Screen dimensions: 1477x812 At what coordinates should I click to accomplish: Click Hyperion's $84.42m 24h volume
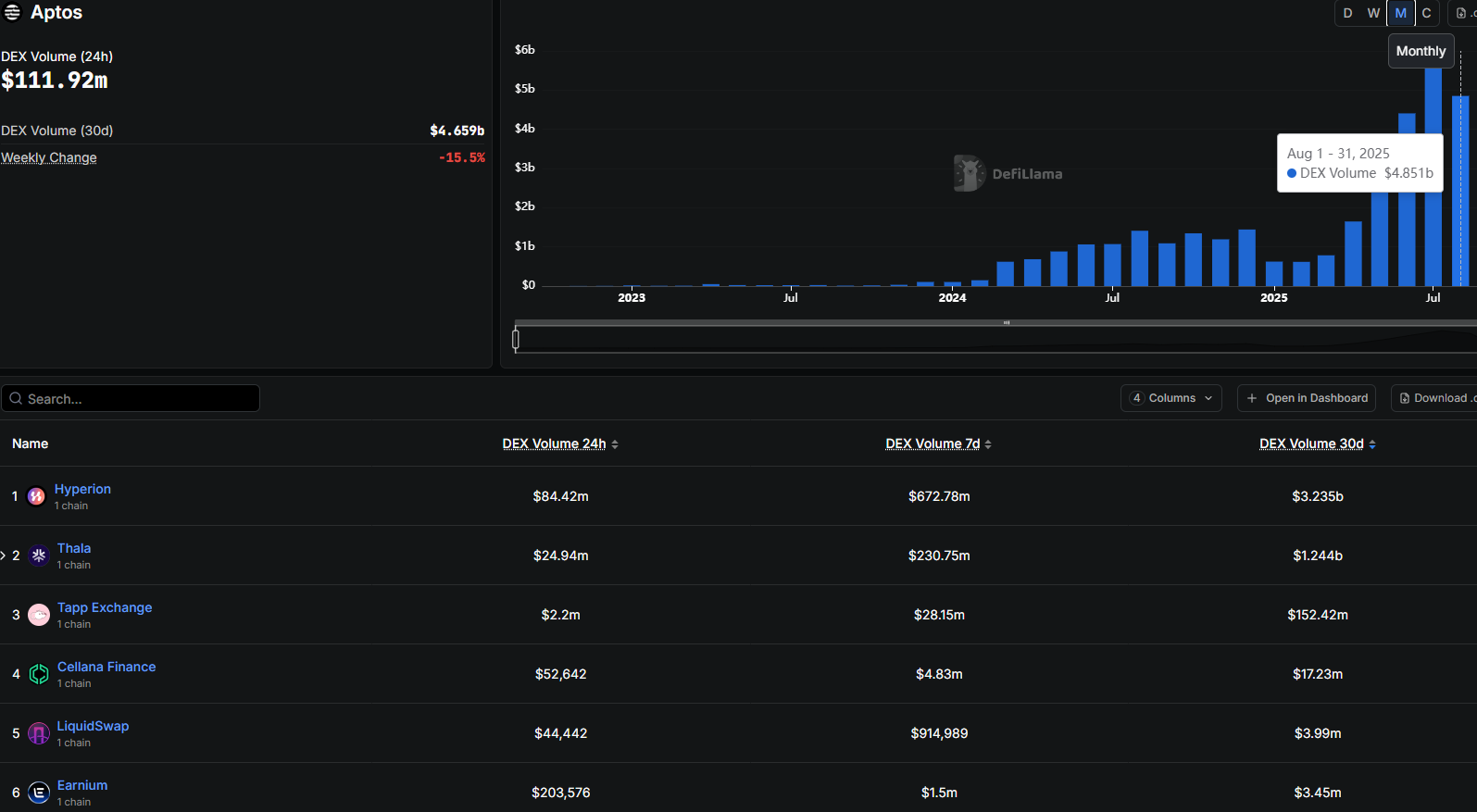pos(561,496)
